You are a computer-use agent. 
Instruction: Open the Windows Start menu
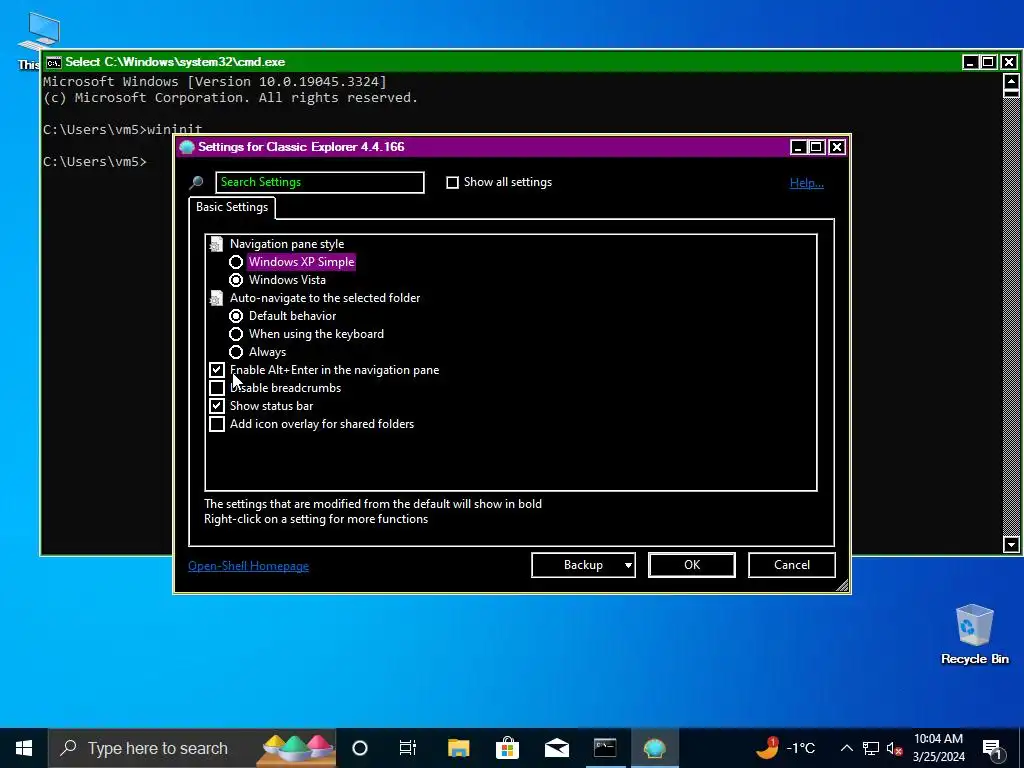pos(24,748)
